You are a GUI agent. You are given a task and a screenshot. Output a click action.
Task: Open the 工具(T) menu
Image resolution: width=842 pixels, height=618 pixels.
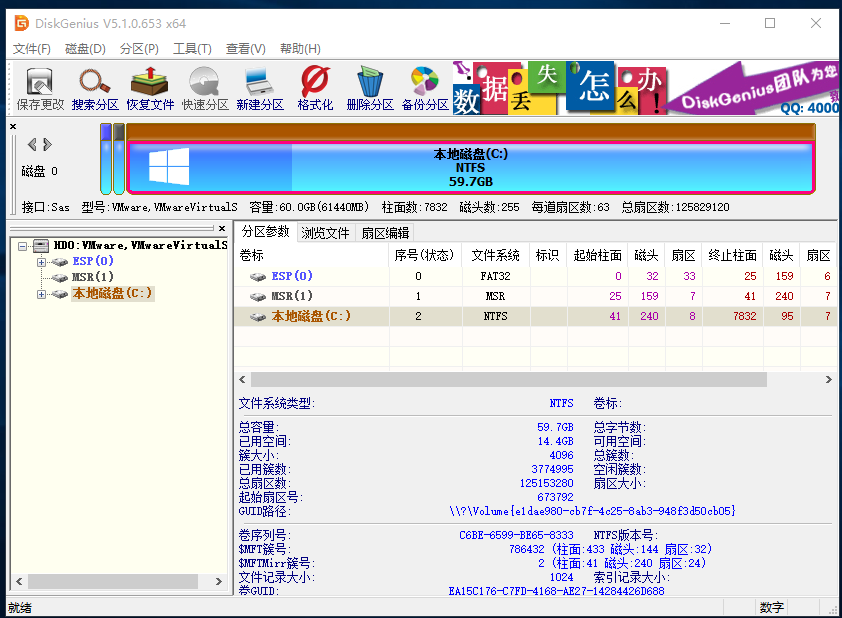(192, 49)
